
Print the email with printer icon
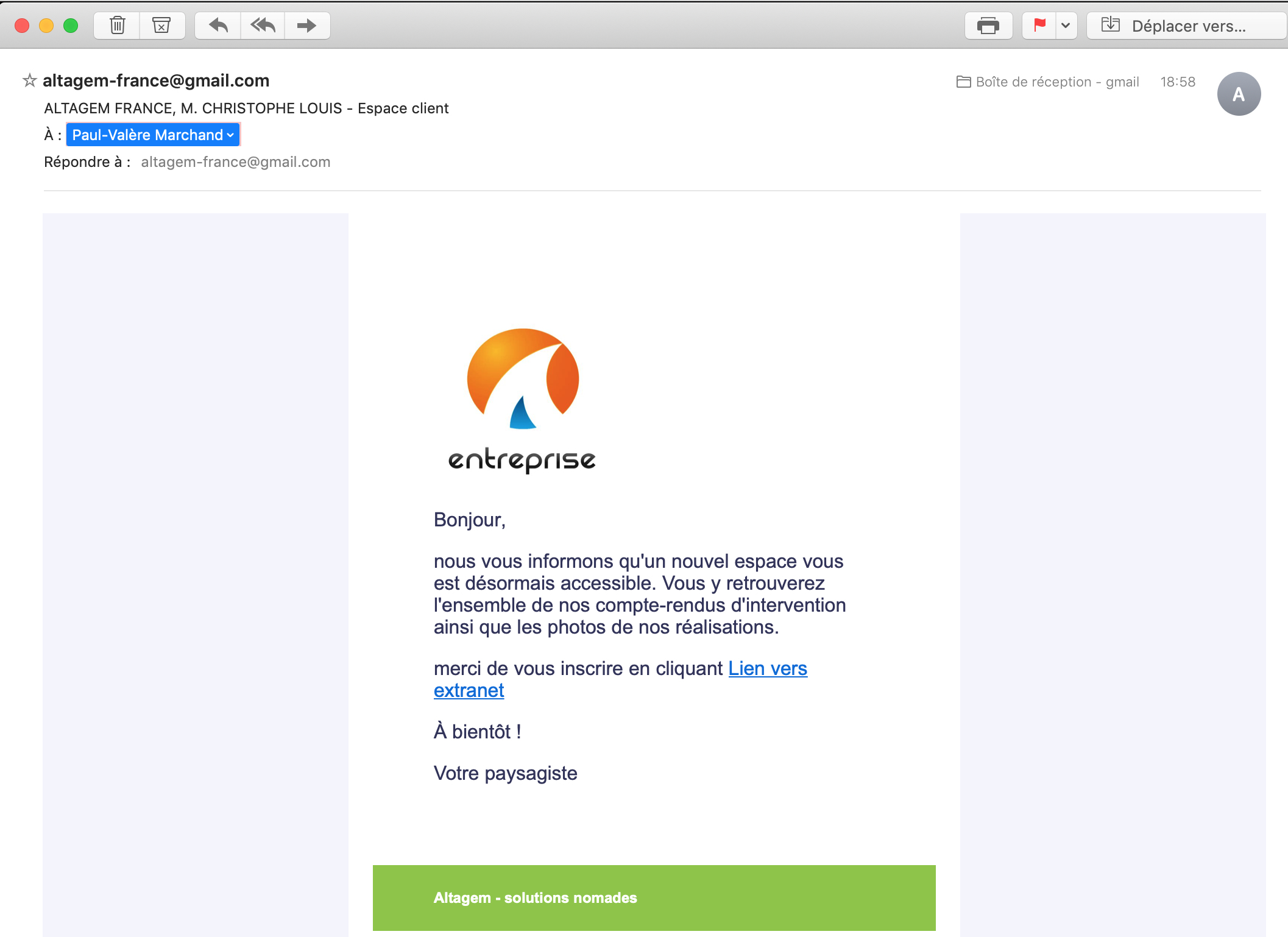pos(988,26)
